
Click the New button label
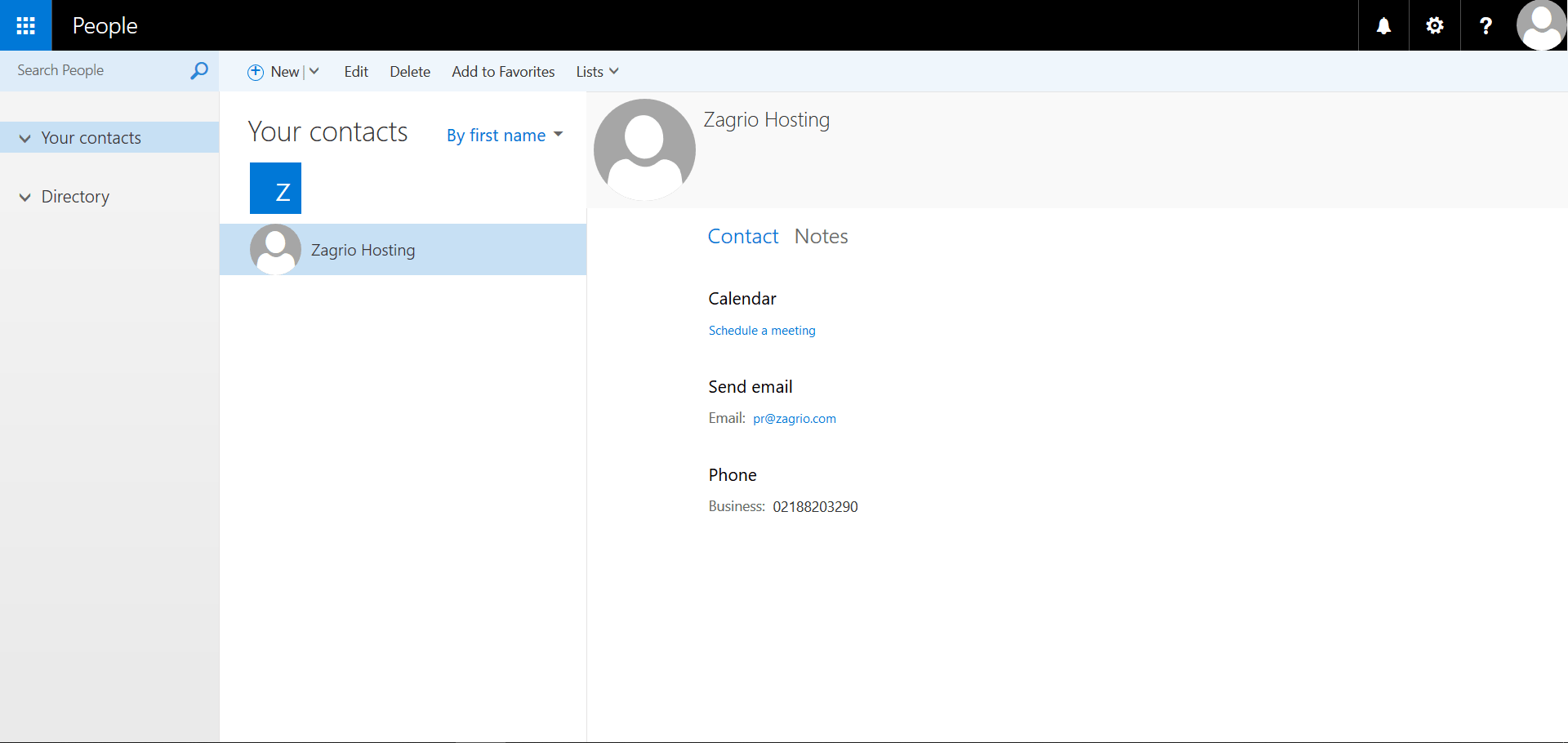(285, 72)
